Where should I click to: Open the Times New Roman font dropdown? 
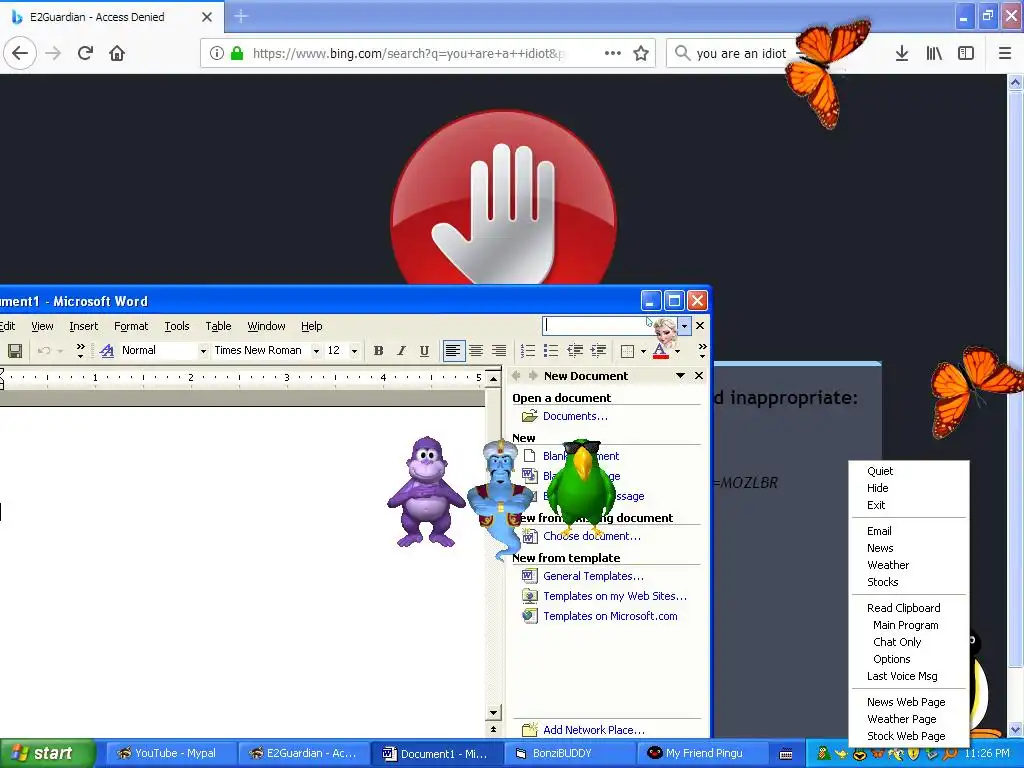coord(316,351)
